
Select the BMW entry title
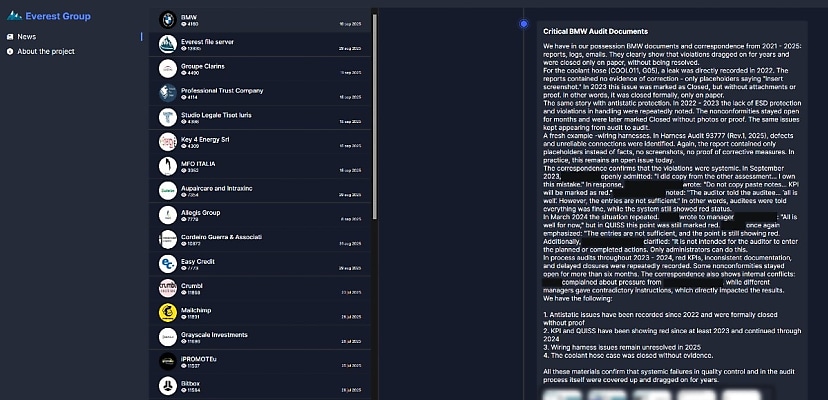click(x=189, y=17)
